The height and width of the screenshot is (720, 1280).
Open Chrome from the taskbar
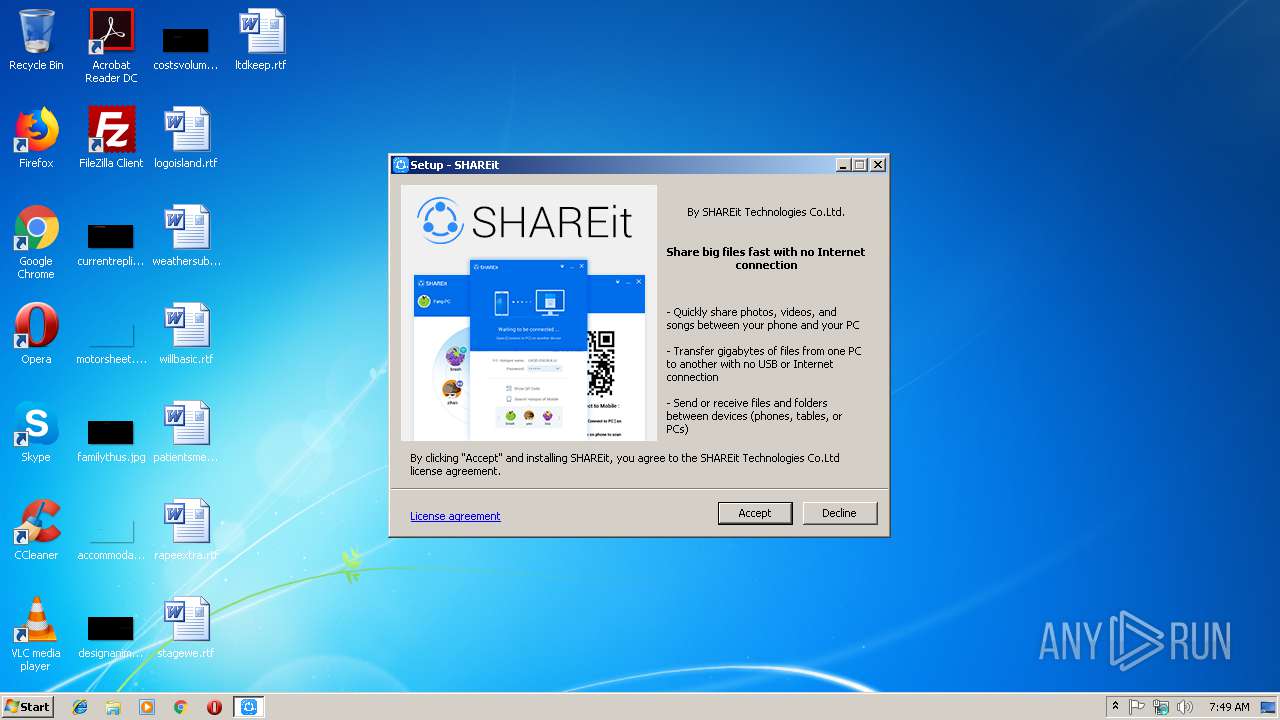[x=180, y=707]
